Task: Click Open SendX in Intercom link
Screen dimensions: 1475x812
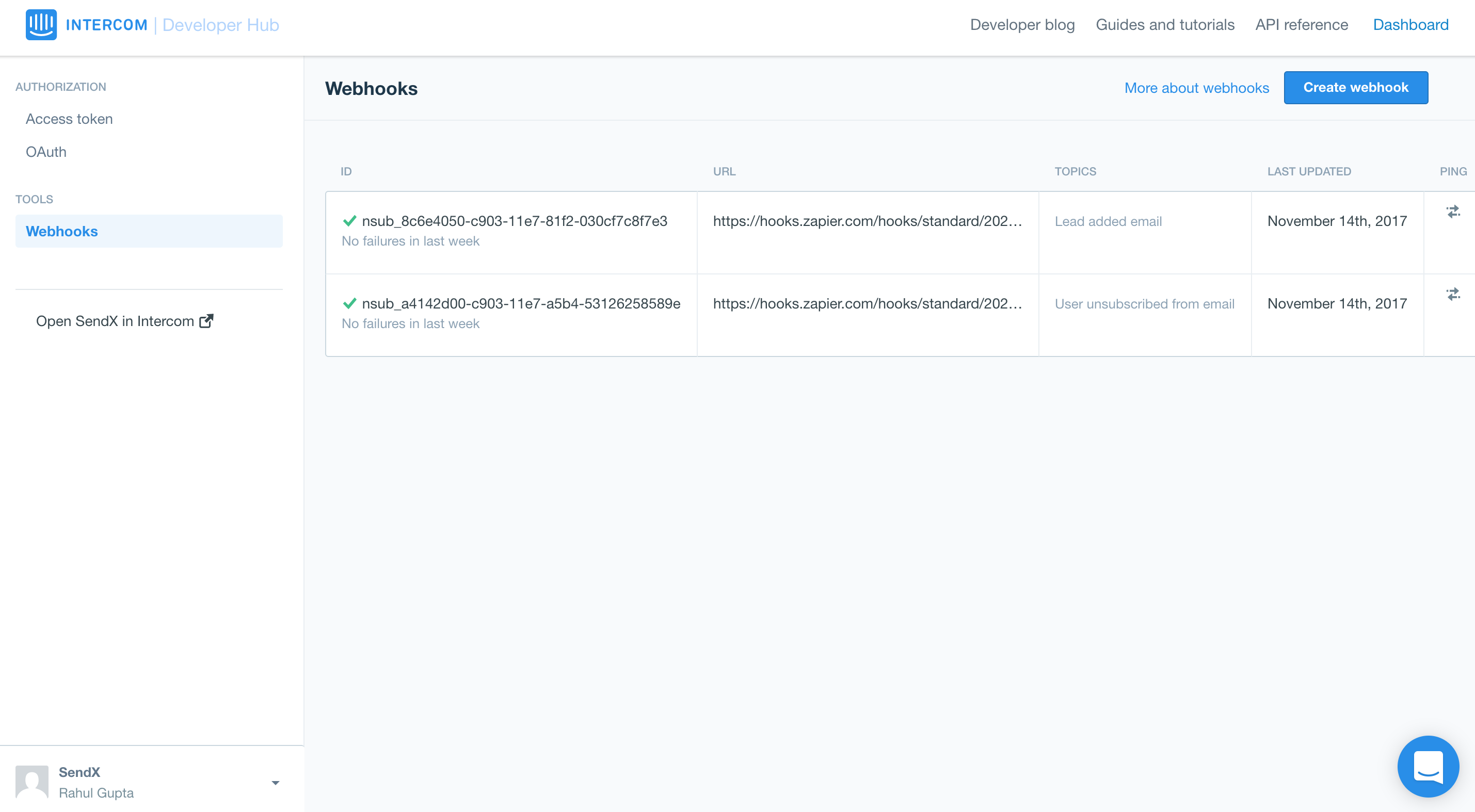Action: tap(115, 321)
